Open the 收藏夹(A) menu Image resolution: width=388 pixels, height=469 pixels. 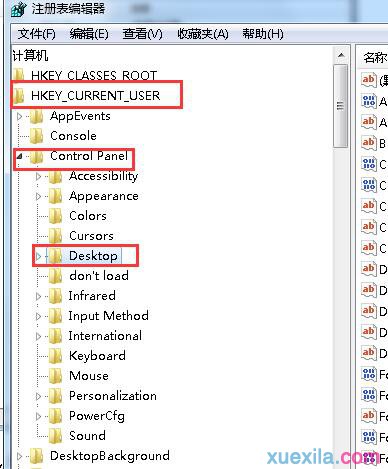tap(203, 34)
